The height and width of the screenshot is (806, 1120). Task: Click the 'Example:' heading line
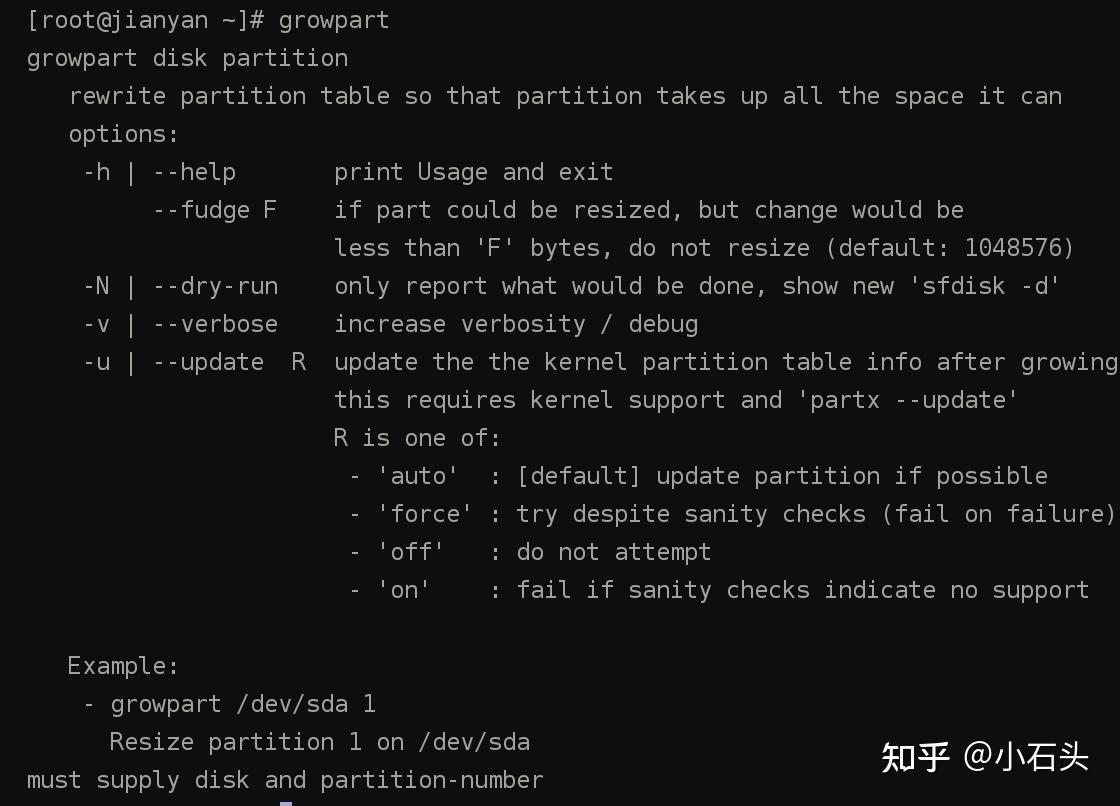point(123,666)
